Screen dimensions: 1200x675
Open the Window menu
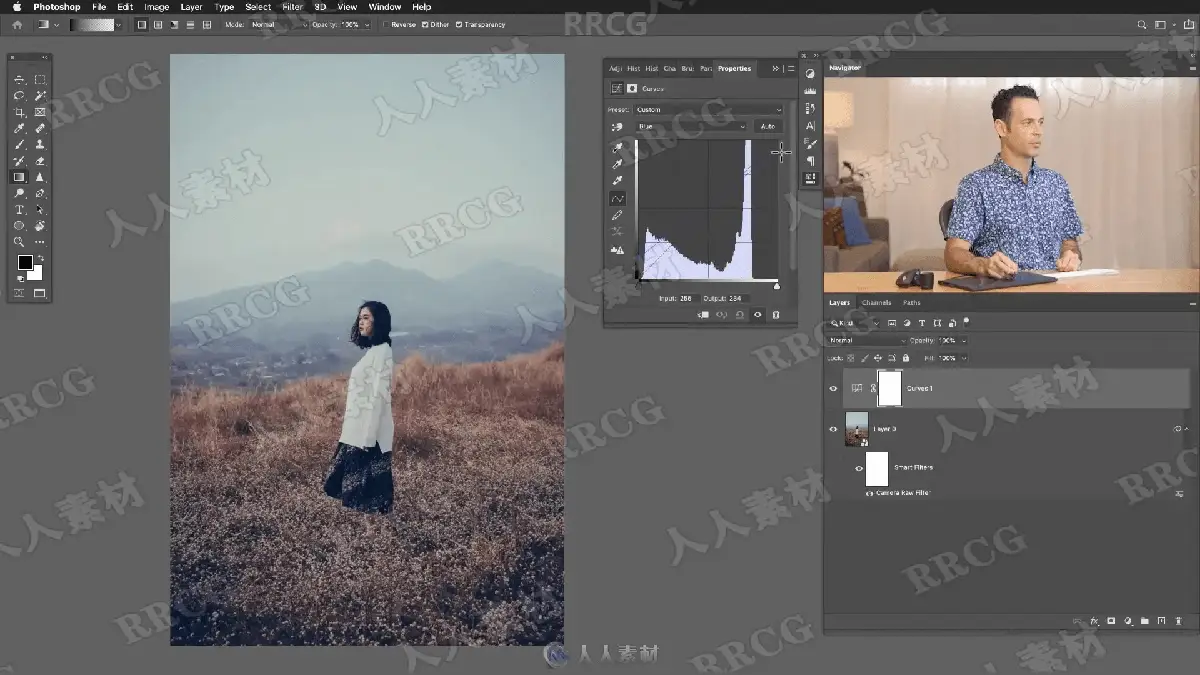point(385,7)
